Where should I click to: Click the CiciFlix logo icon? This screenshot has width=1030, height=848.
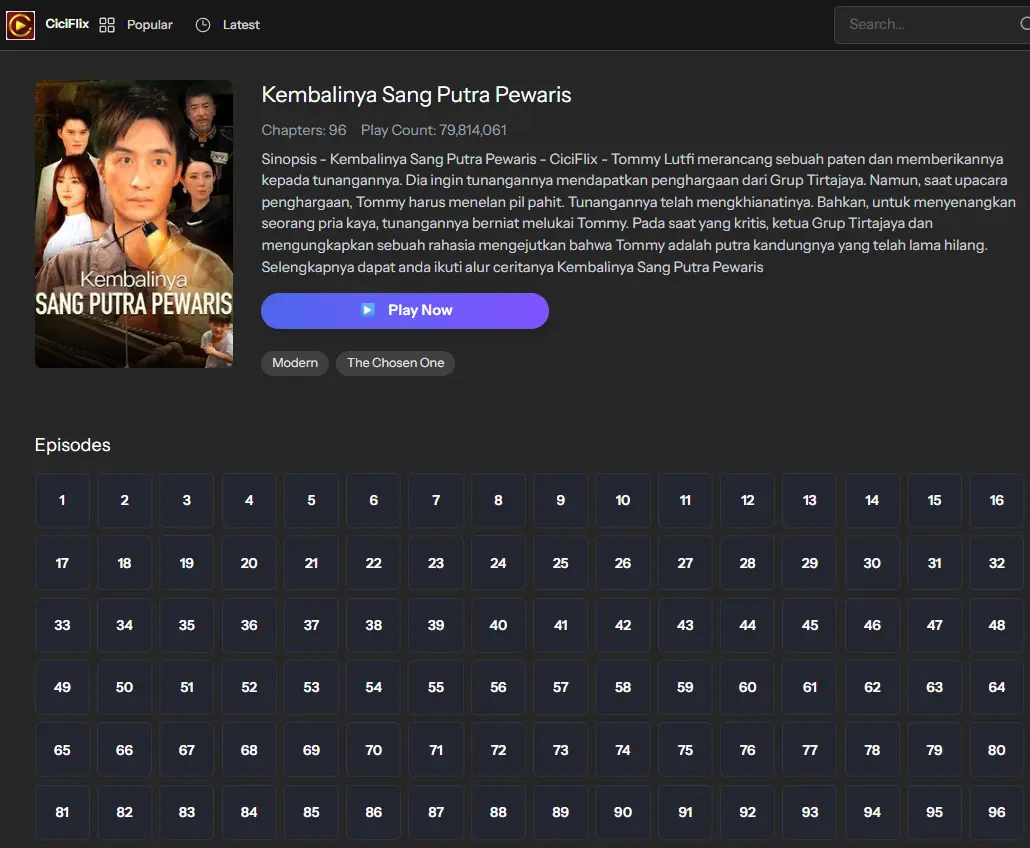coord(20,24)
